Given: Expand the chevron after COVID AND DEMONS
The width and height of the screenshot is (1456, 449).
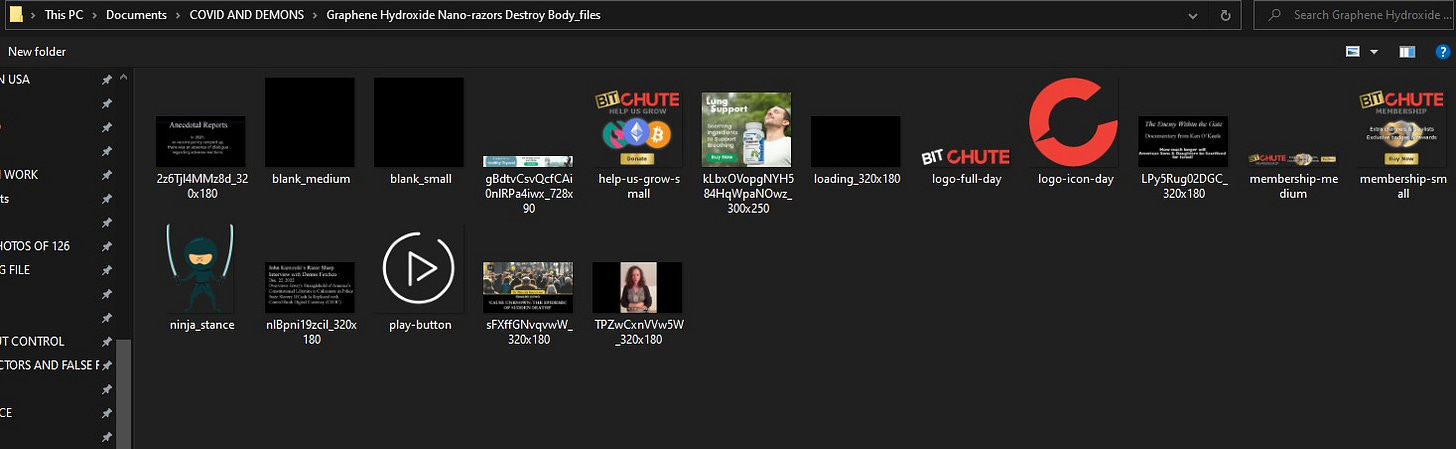Looking at the screenshot, I should coord(316,15).
